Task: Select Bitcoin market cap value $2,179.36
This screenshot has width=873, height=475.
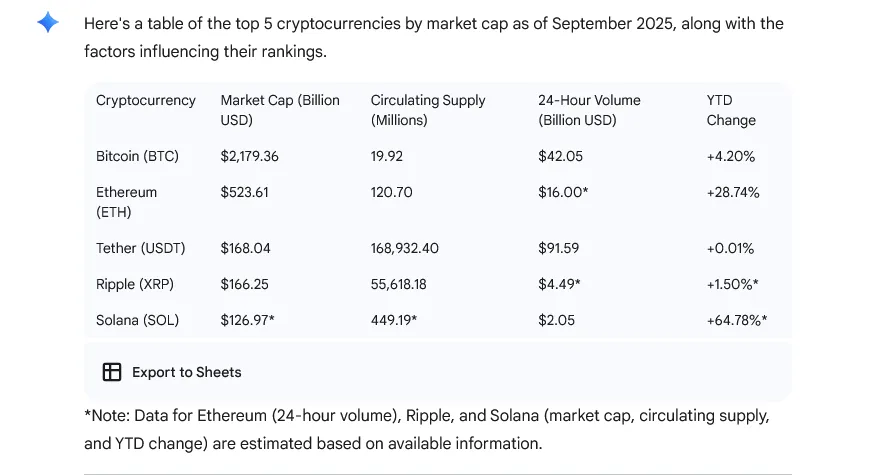Action: click(249, 156)
